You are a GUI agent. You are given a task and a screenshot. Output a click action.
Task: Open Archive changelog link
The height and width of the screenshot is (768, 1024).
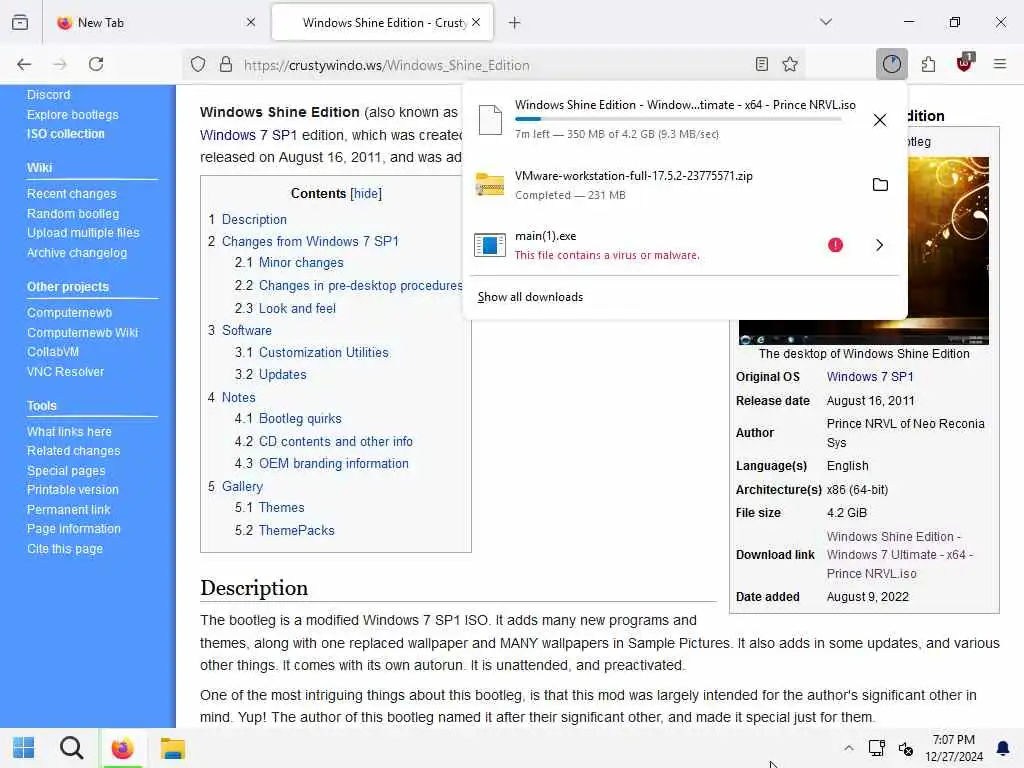tap(77, 253)
